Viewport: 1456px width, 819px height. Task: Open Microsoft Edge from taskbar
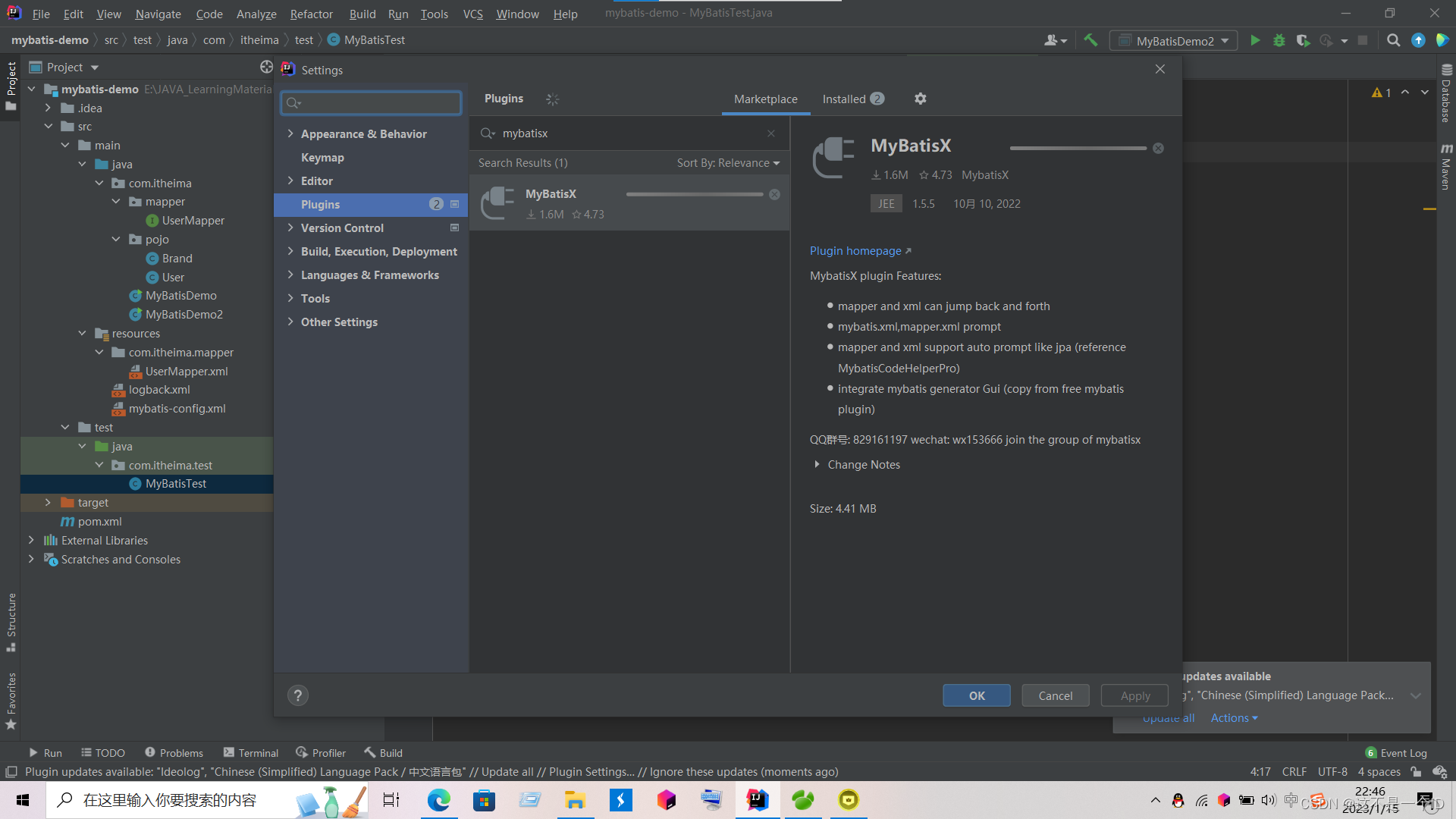click(x=438, y=800)
